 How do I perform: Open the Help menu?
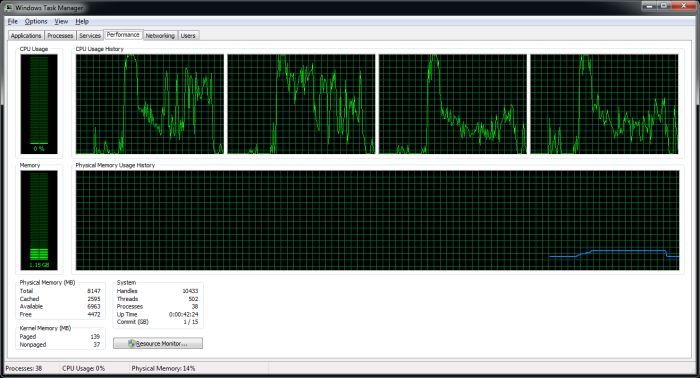(x=82, y=21)
